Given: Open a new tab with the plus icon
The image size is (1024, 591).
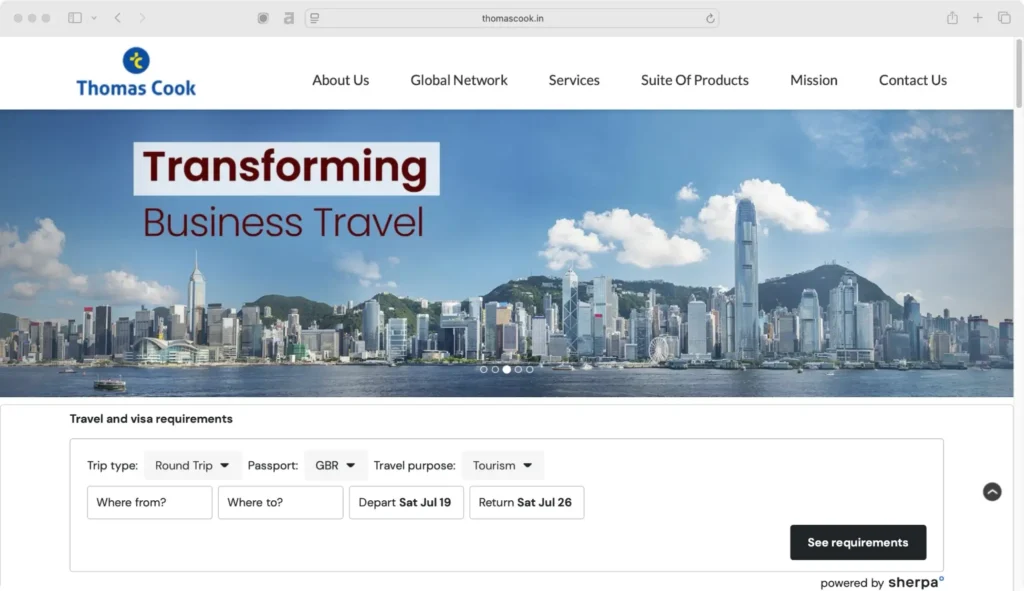Looking at the screenshot, I should point(977,17).
